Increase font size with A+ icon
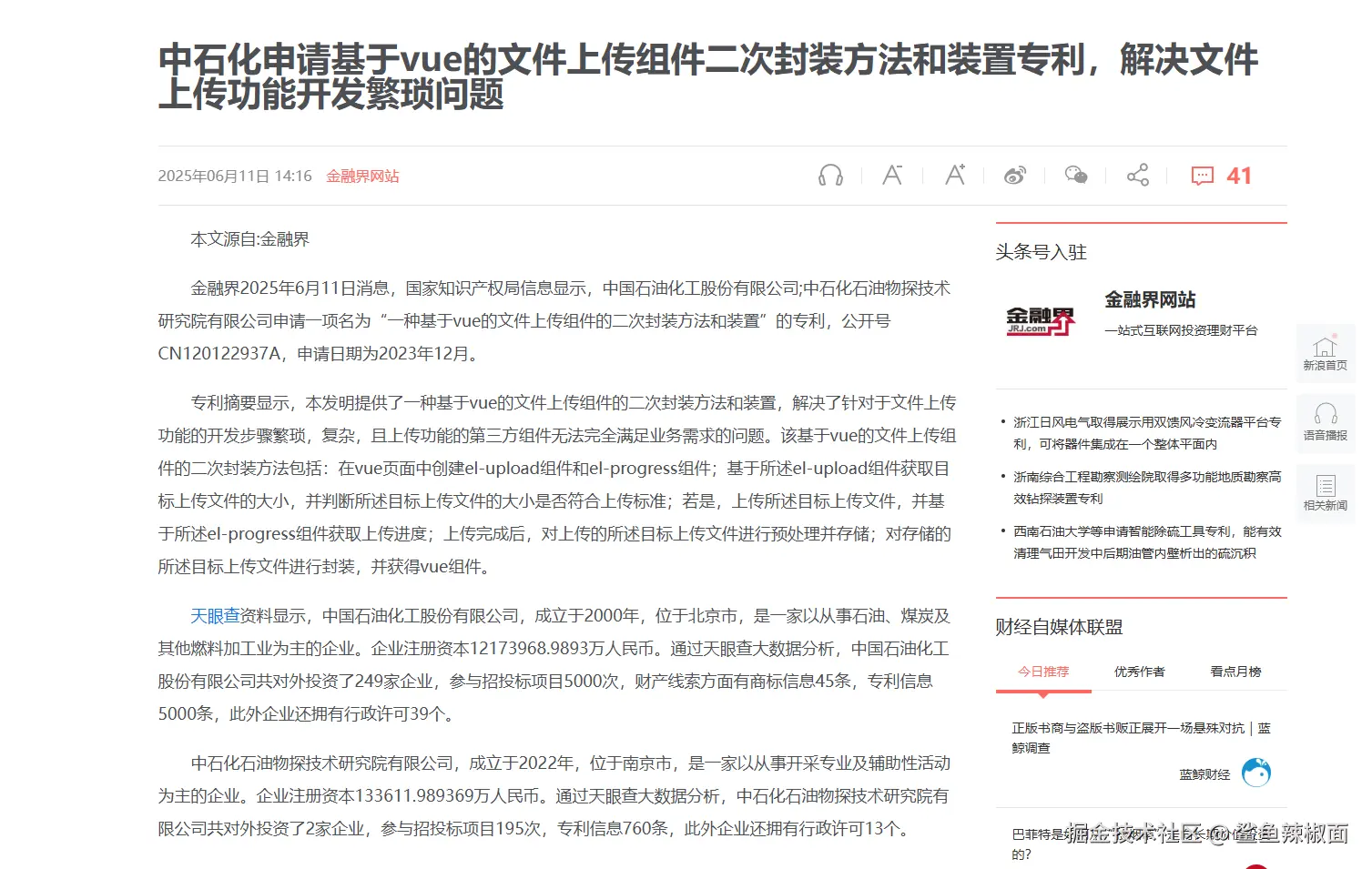The image size is (1372, 869). tap(953, 175)
